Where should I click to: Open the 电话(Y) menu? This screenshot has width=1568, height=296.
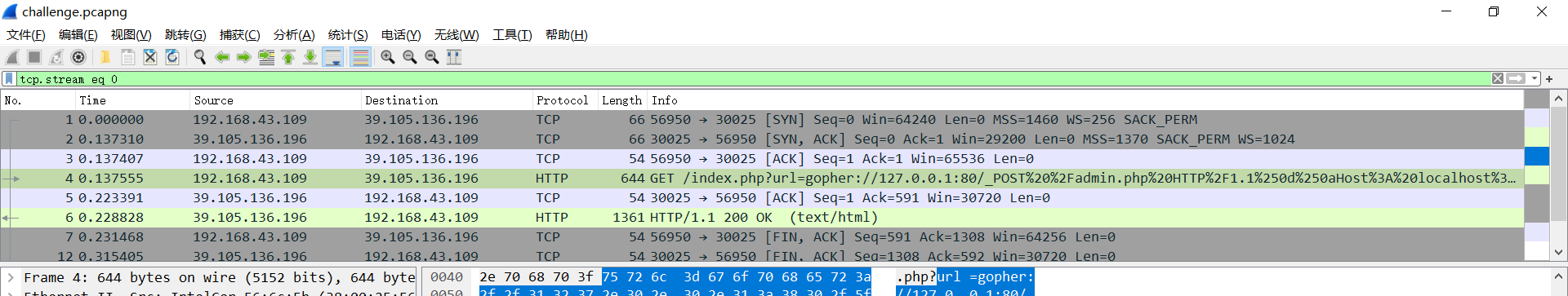tap(401, 35)
